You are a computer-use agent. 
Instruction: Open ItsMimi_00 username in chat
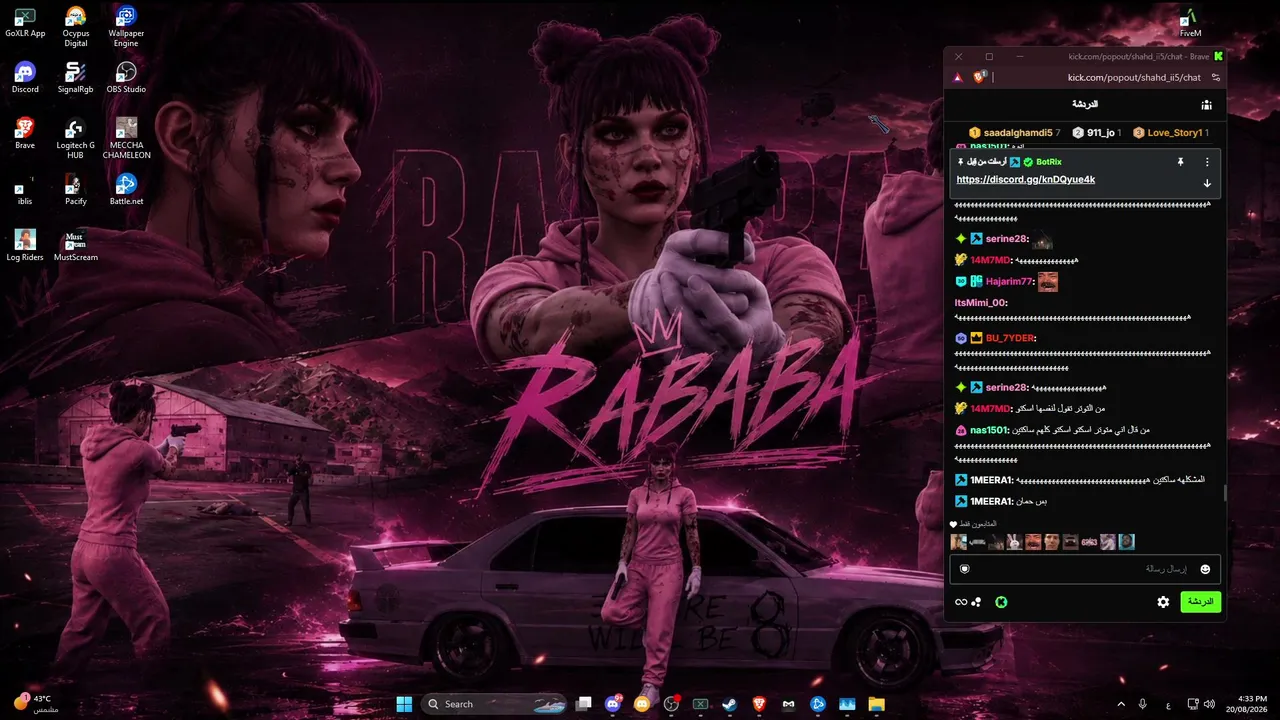click(981, 303)
